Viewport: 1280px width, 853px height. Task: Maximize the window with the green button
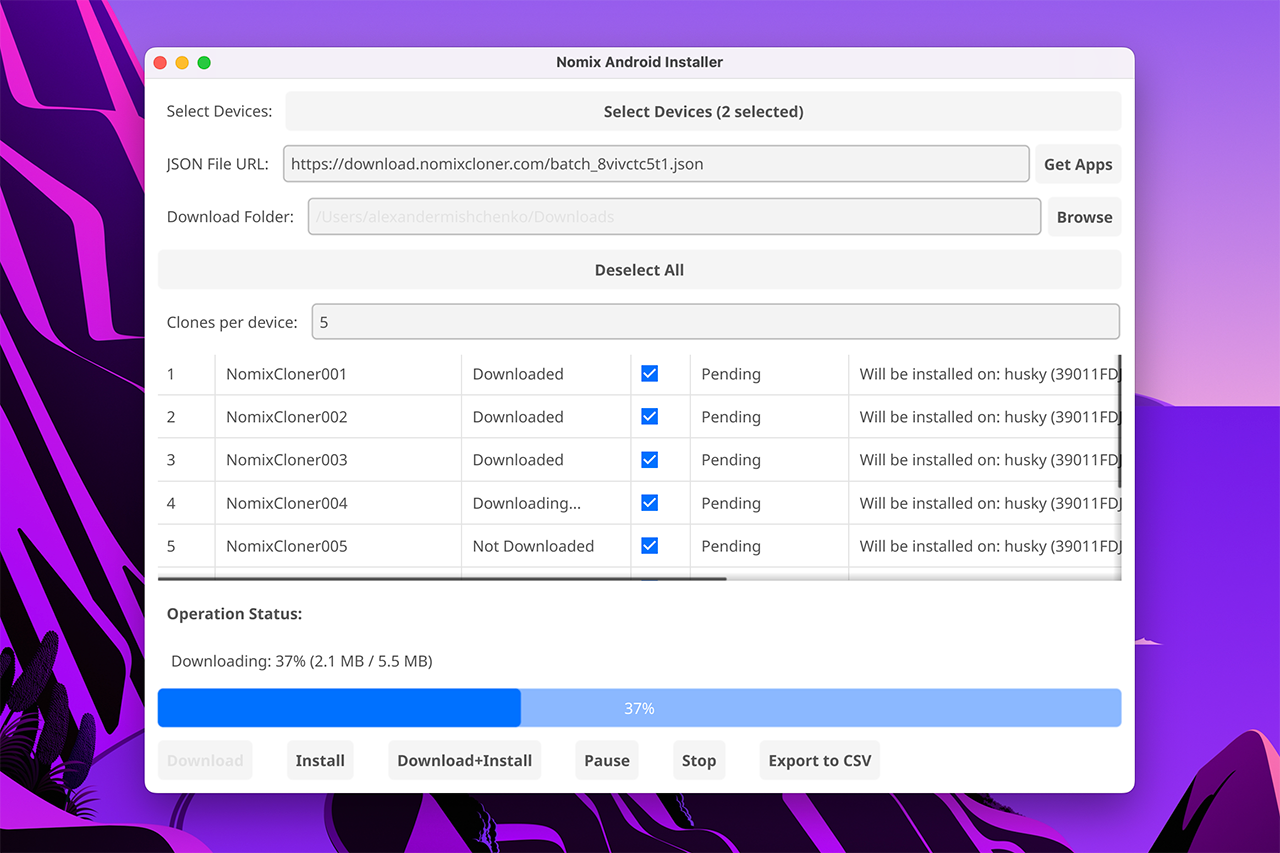pyautogui.click(x=204, y=62)
